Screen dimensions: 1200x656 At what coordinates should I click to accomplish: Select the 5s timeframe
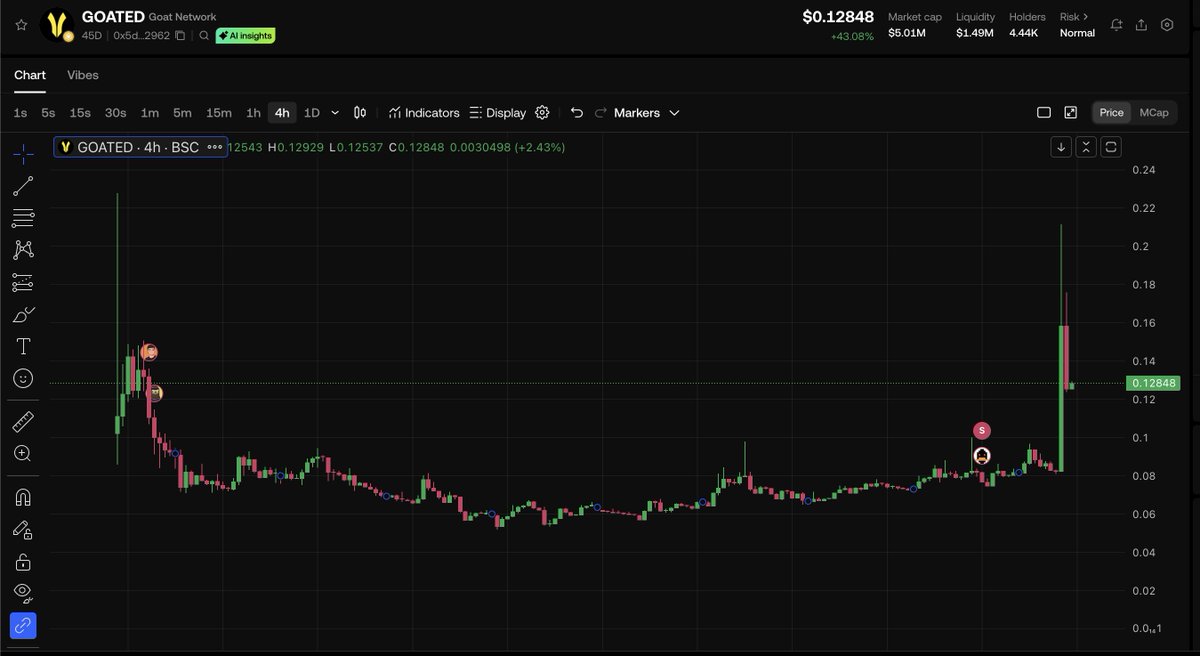(x=48, y=113)
